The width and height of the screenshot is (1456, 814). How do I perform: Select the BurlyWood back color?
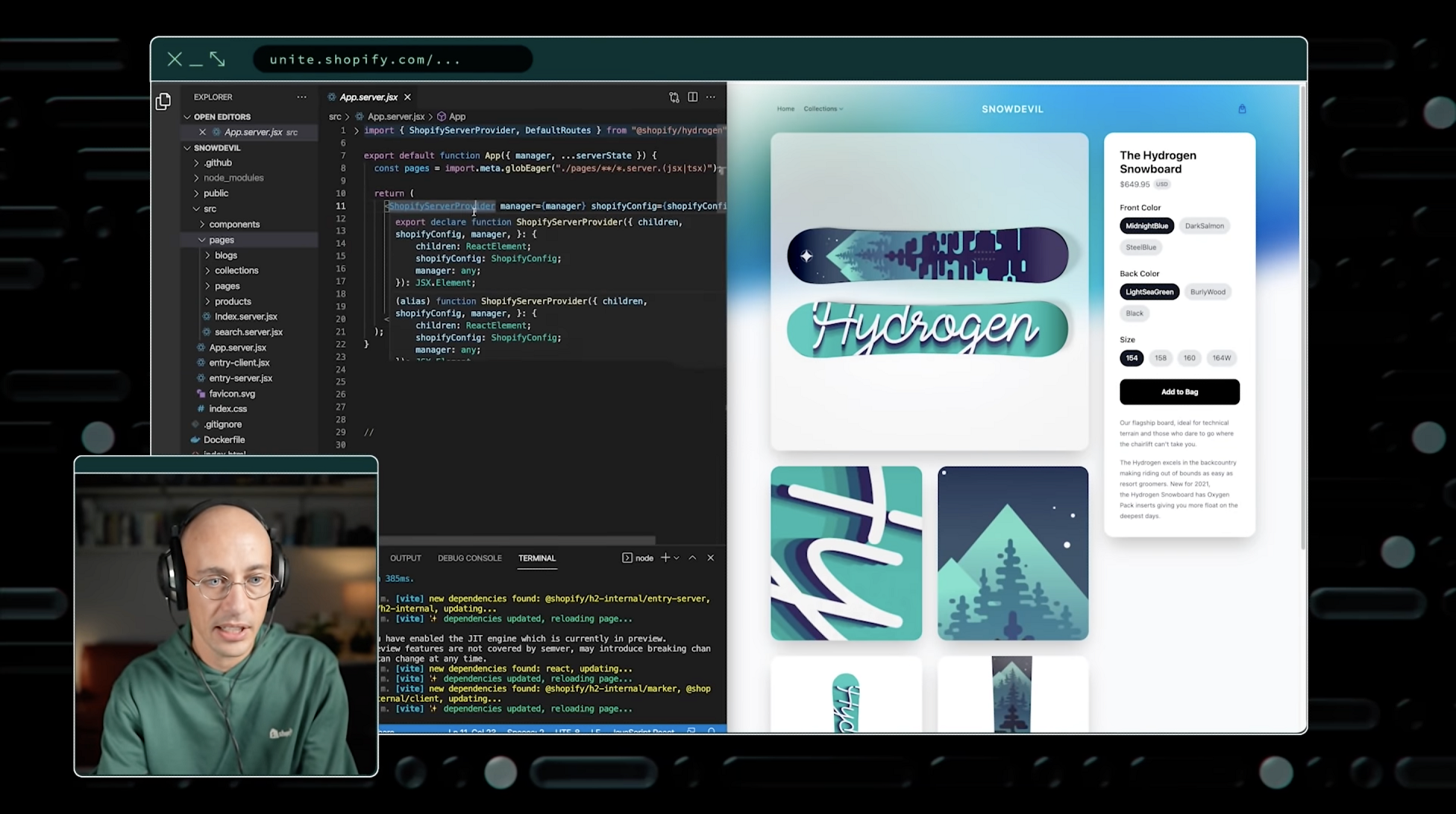(1207, 292)
